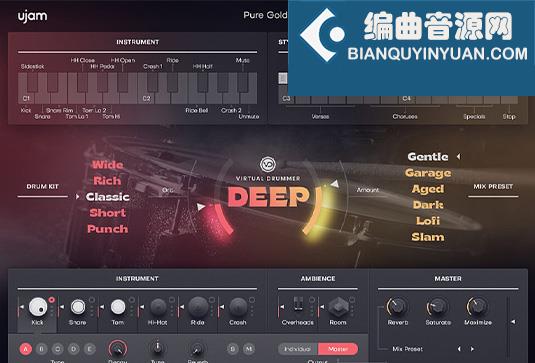The image size is (535, 363).
Task: Toggle the circle indicator beside Tom
Action: pyautogui.click(x=132, y=300)
